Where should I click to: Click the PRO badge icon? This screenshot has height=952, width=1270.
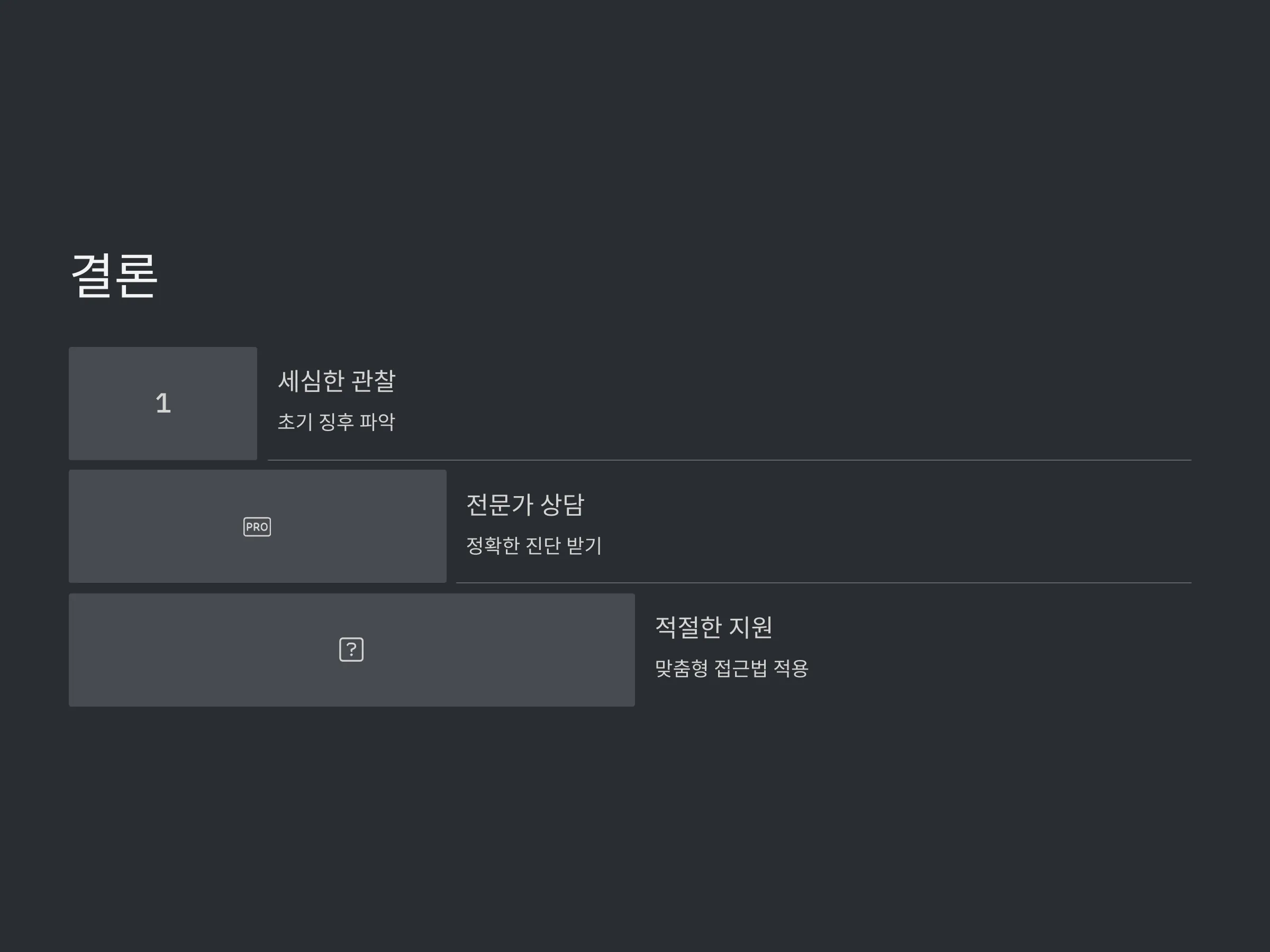click(x=257, y=527)
